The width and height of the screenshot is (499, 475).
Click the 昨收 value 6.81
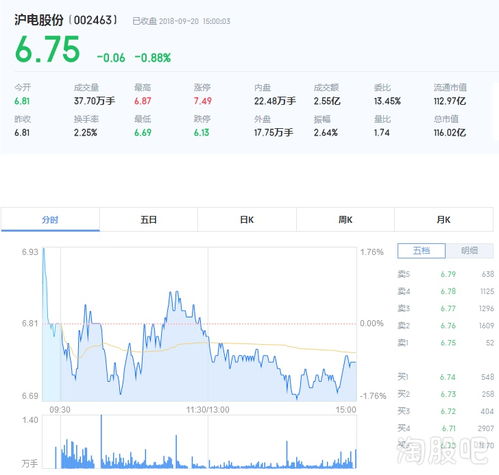click(22, 133)
